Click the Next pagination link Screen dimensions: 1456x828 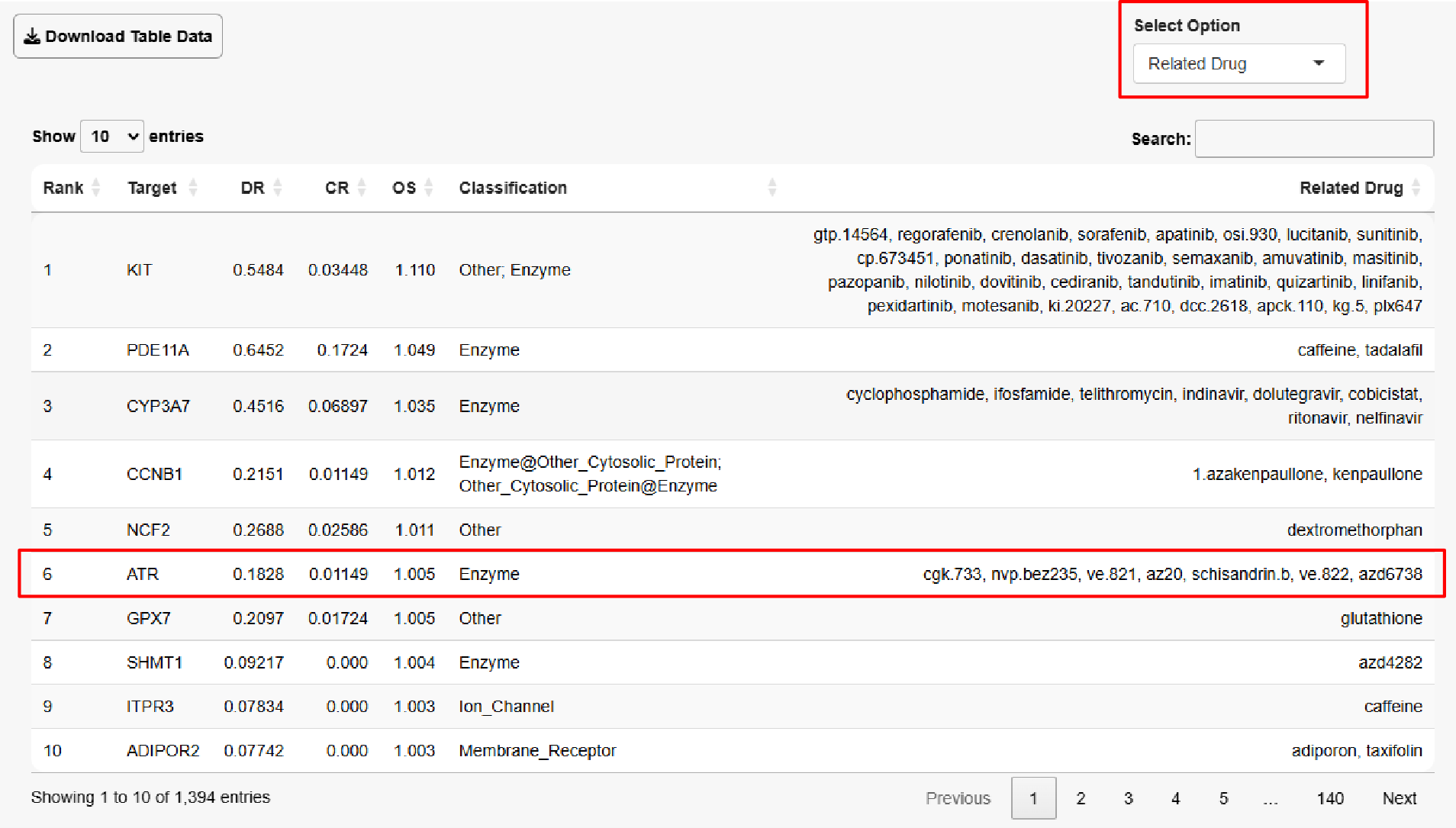click(x=1399, y=798)
